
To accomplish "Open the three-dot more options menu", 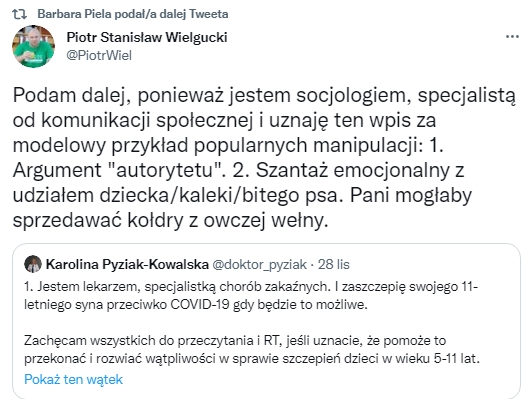I will click(x=512, y=37).
